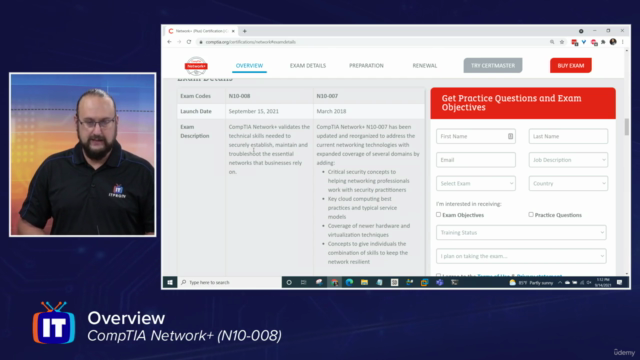The width and height of the screenshot is (640, 360).
Task: Click the browser address bar URL
Action: click(251, 42)
